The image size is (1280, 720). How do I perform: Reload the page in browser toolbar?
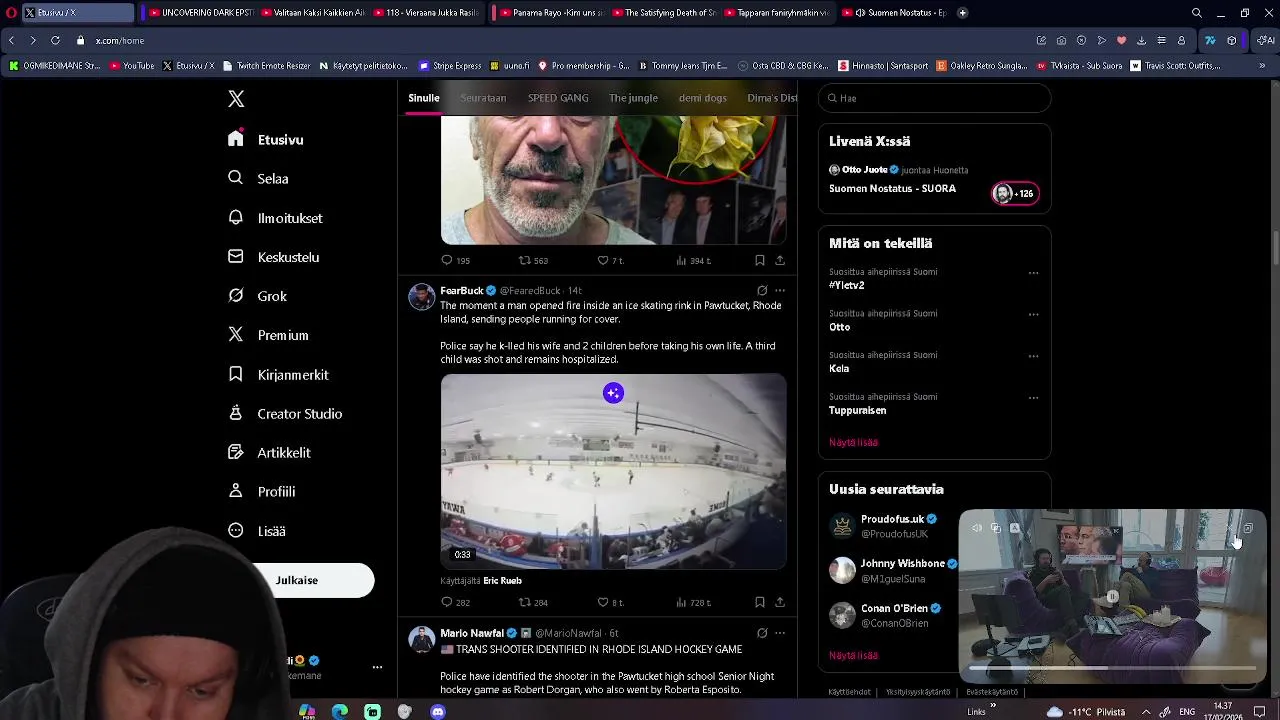55,40
